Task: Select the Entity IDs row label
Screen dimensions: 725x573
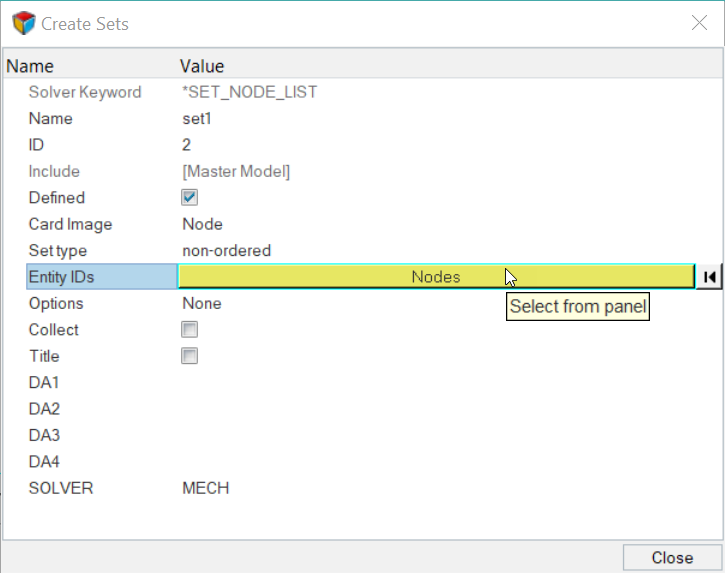Action: click(100, 277)
